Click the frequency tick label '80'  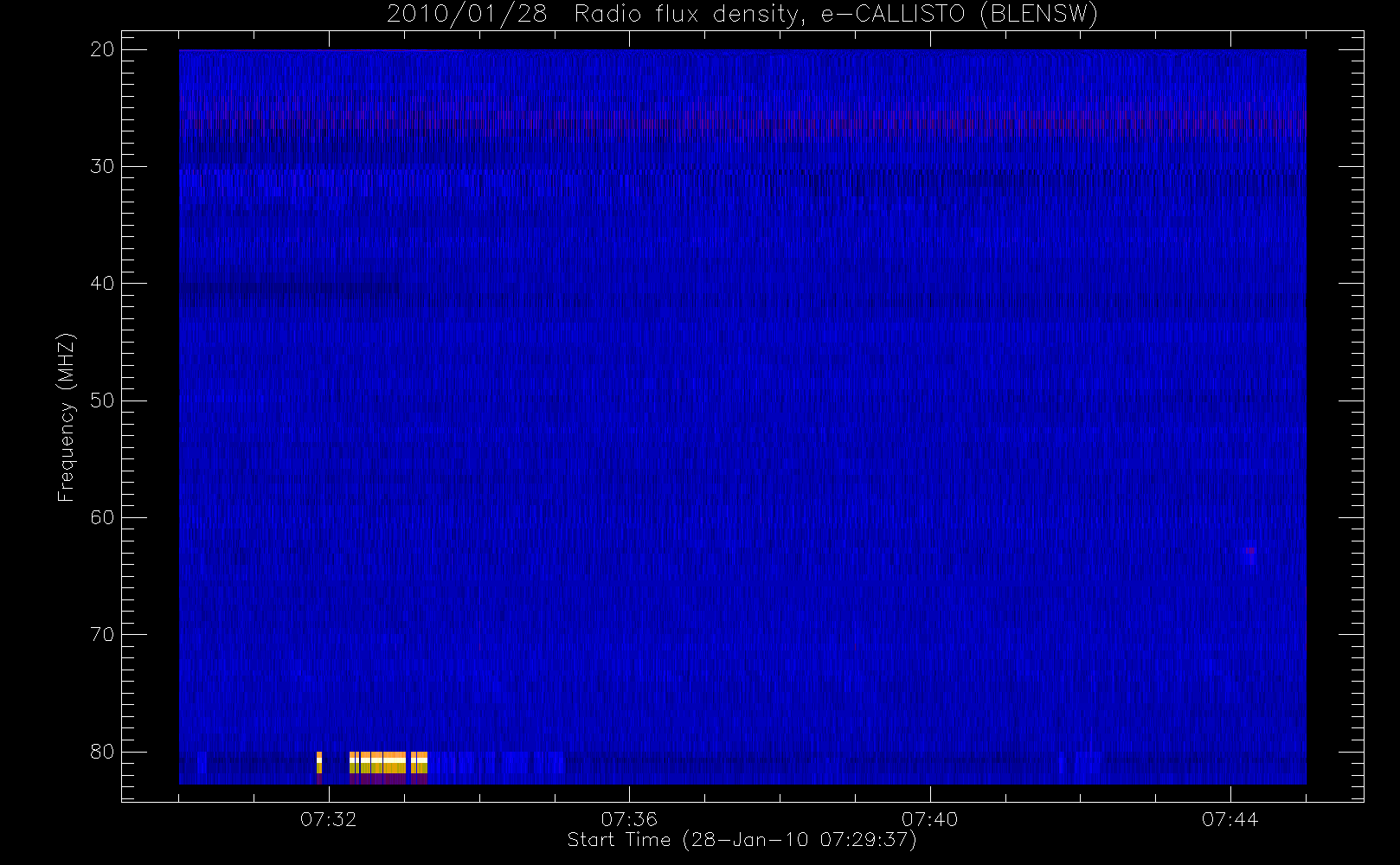[x=103, y=752]
